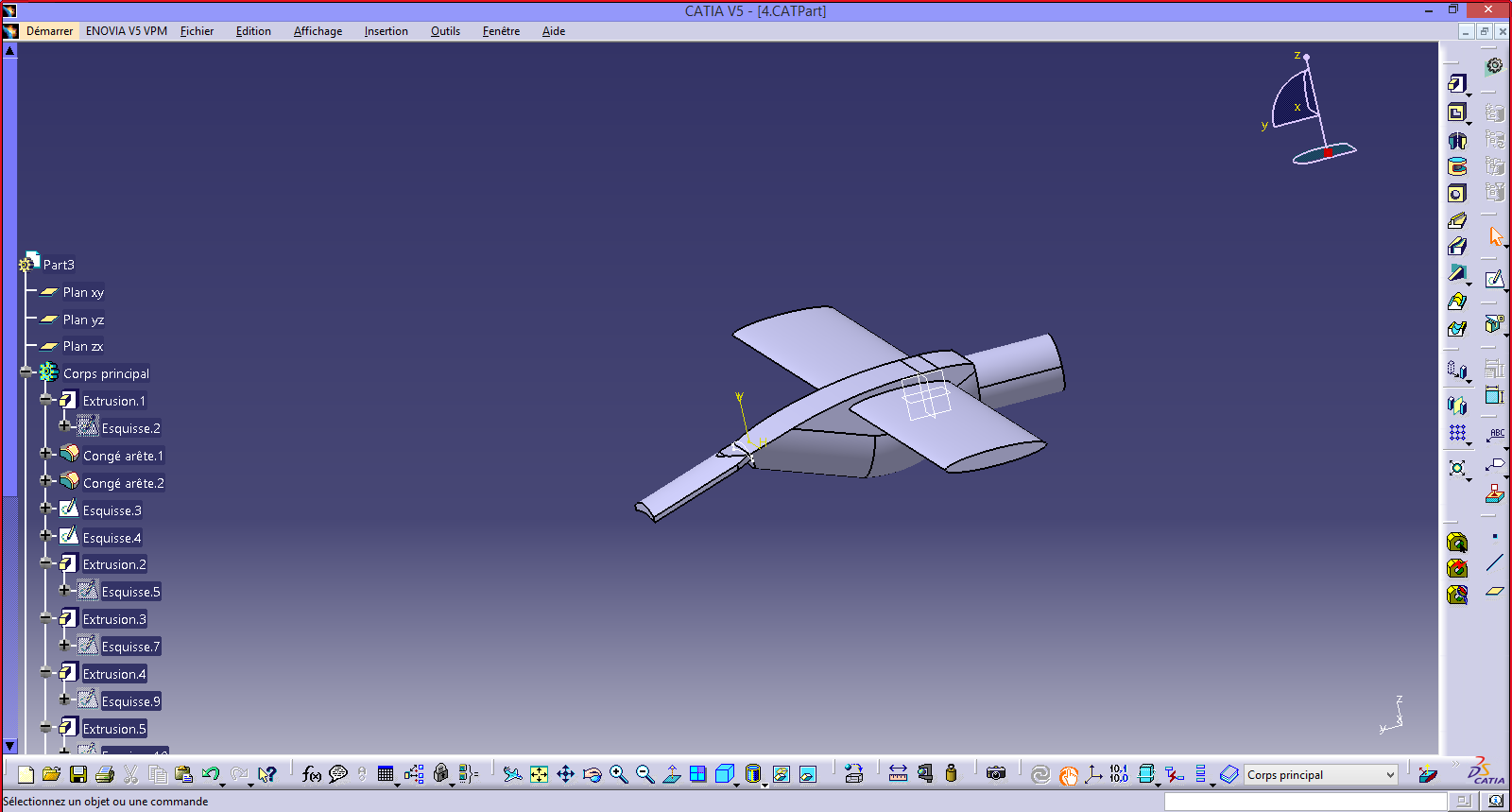Select Extrusion.3 in the specification tree
This screenshot has height=812, width=1512.
pyautogui.click(x=114, y=619)
